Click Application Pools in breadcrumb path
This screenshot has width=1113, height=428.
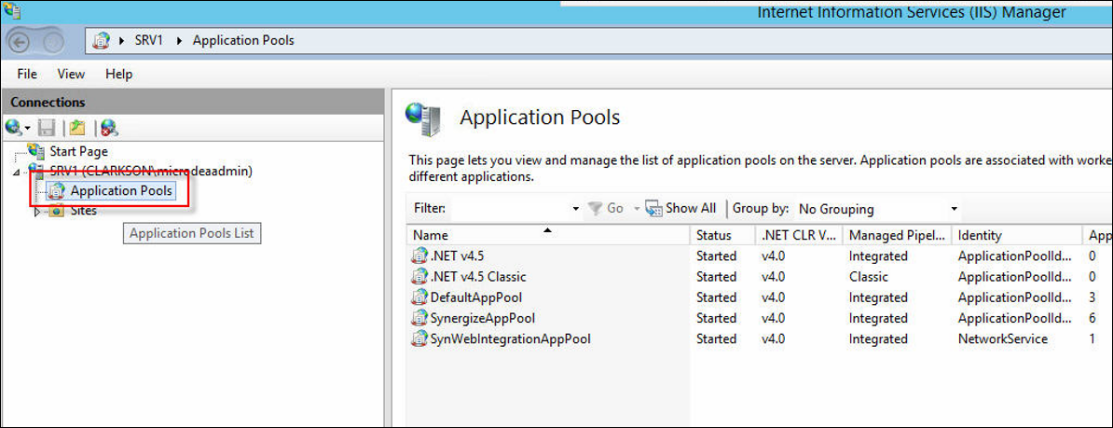tap(243, 40)
